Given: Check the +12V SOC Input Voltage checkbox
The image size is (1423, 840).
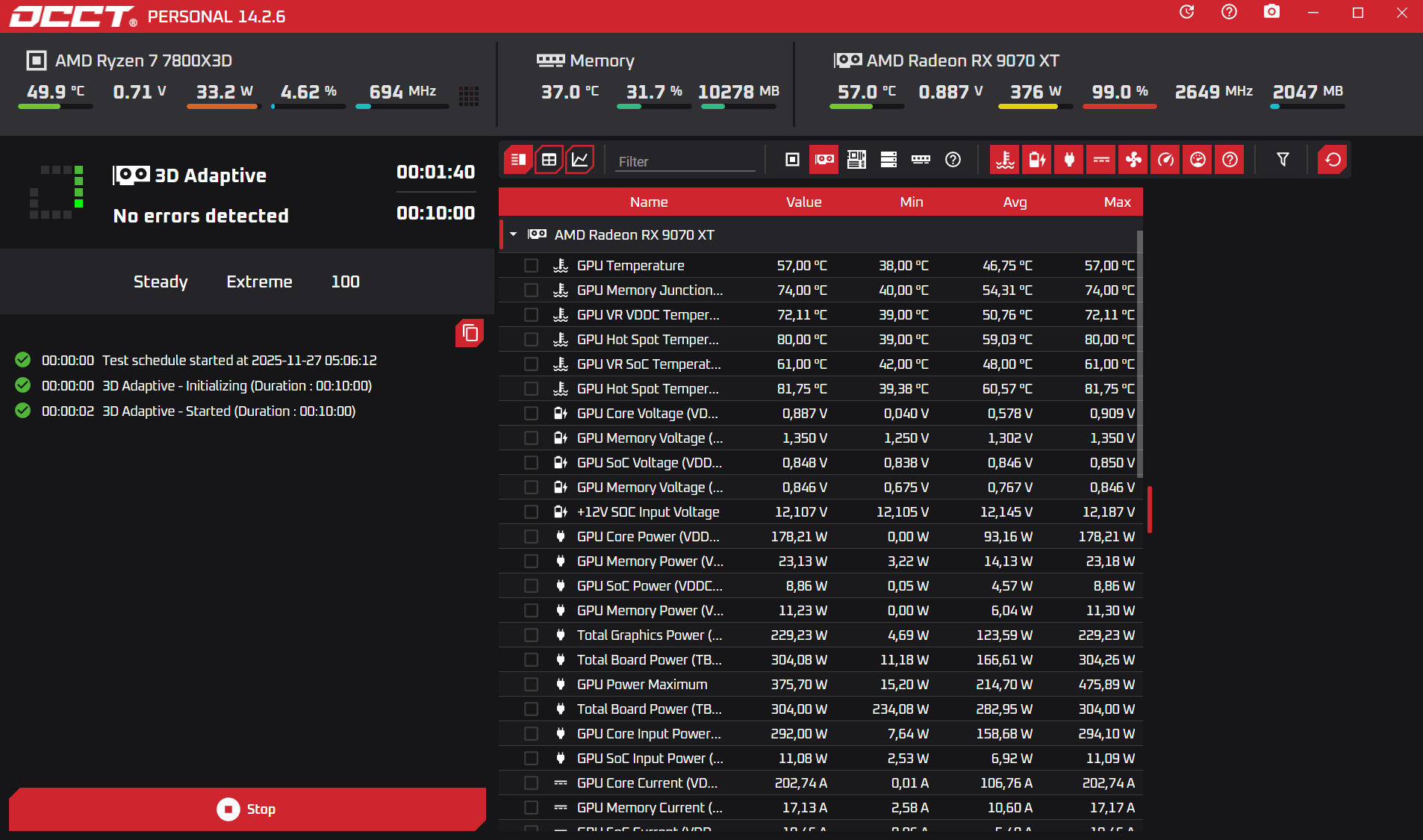Looking at the screenshot, I should 531,512.
